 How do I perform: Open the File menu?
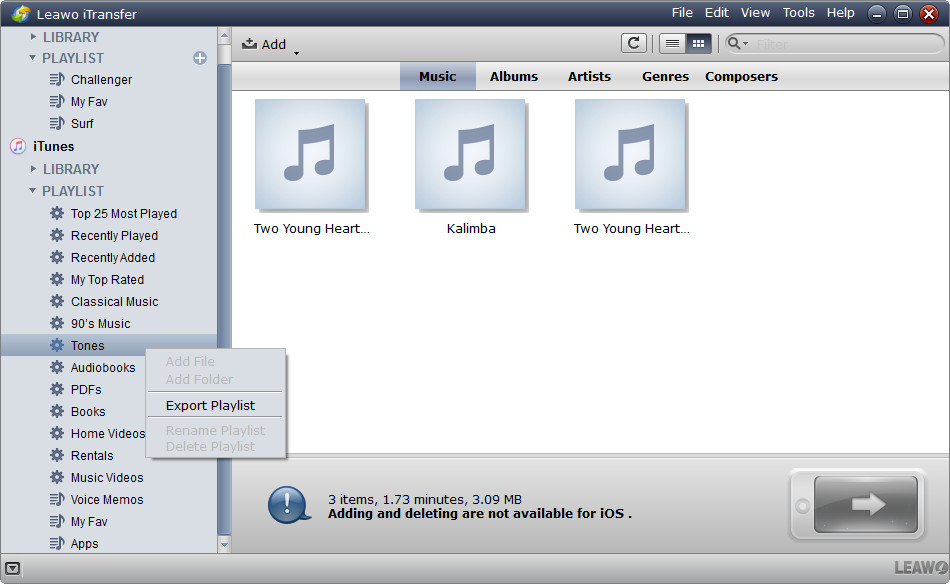(x=682, y=13)
